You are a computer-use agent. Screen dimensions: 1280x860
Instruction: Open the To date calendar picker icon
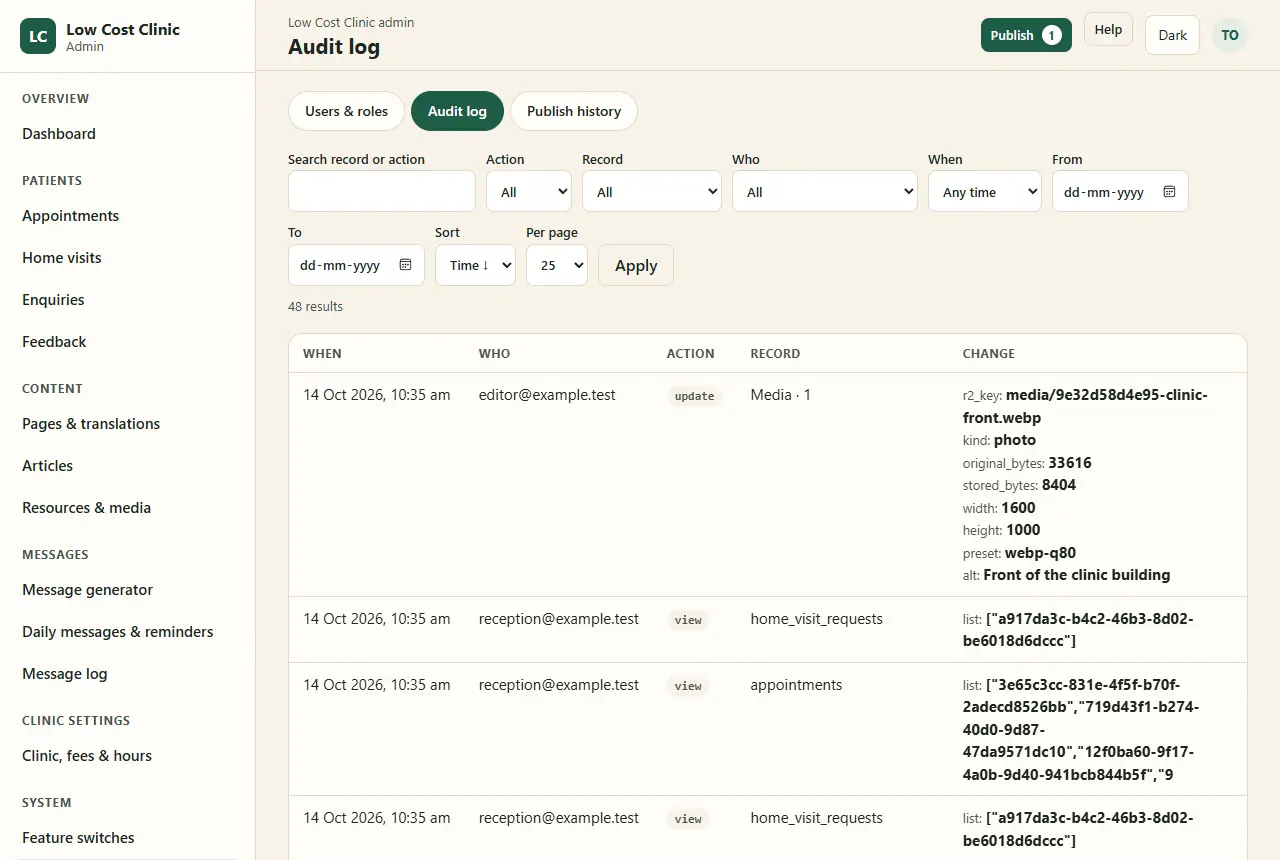(x=405, y=264)
